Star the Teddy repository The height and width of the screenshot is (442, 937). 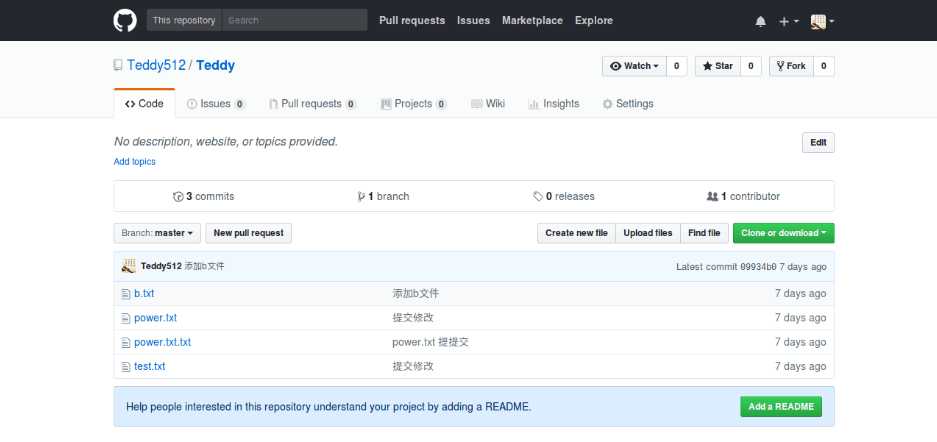pyautogui.click(x=718, y=66)
